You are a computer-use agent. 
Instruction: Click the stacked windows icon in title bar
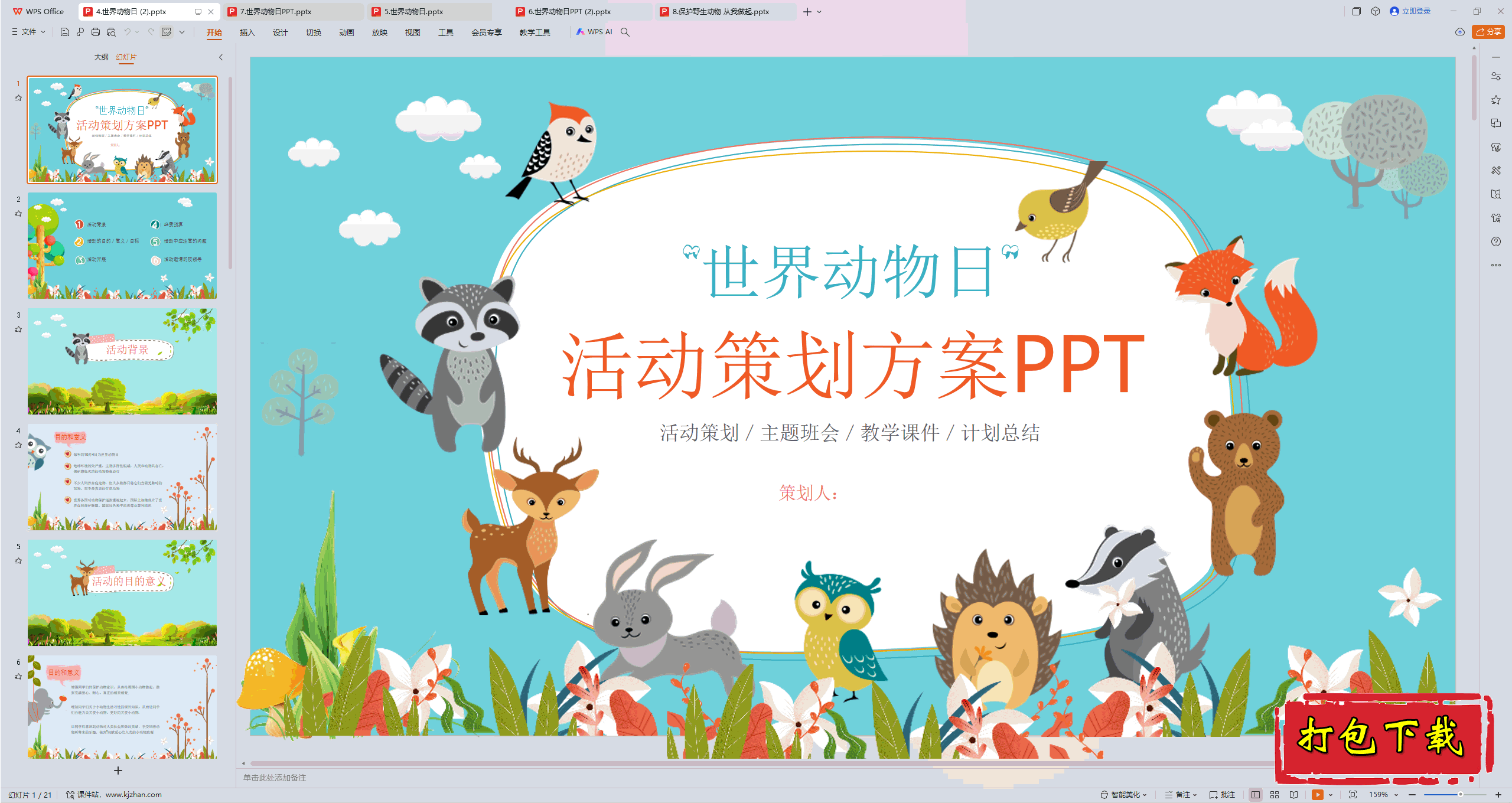pyautogui.click(x=1357, y=11)
